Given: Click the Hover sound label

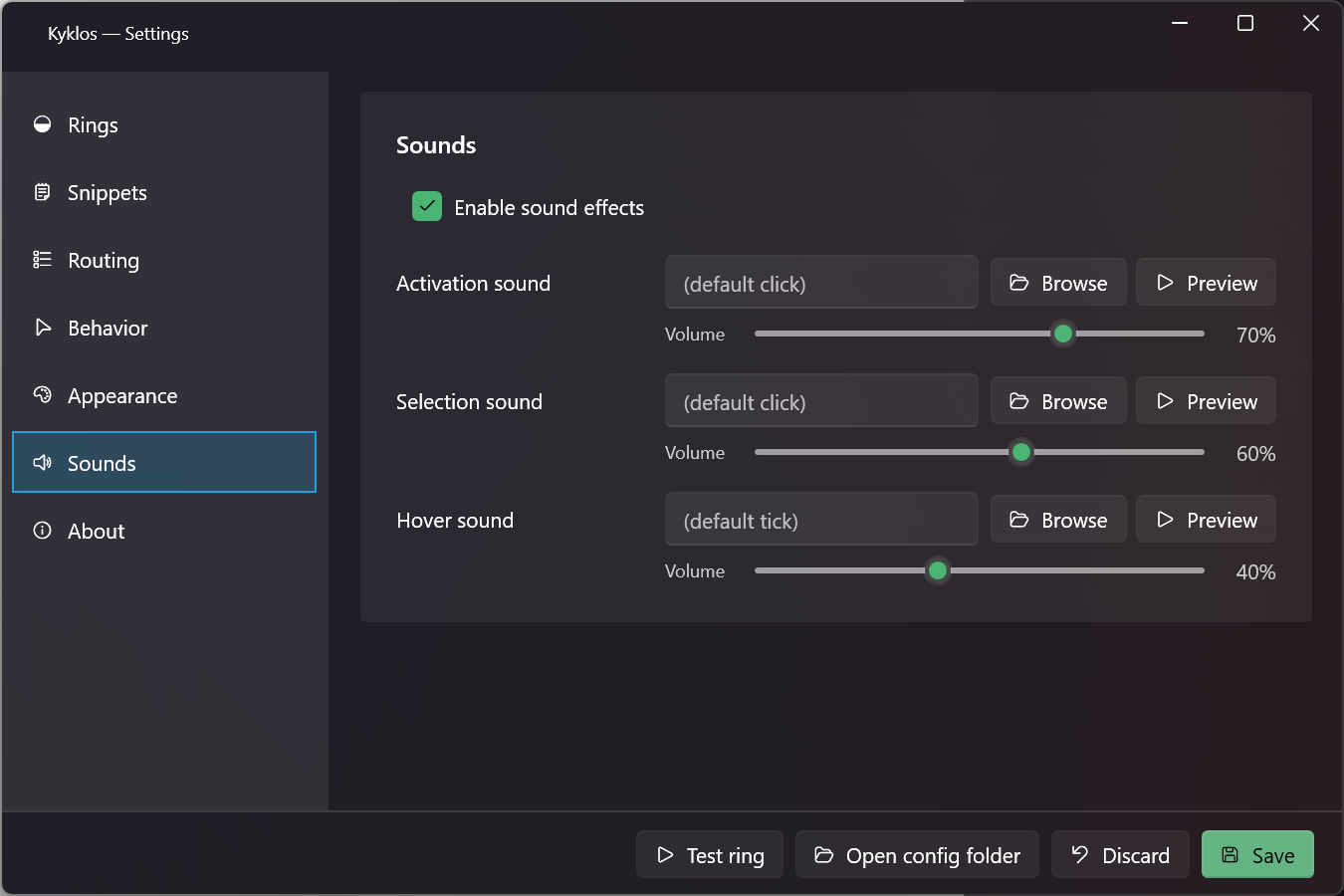Looking at the screenshot, I should click(455, 521).
